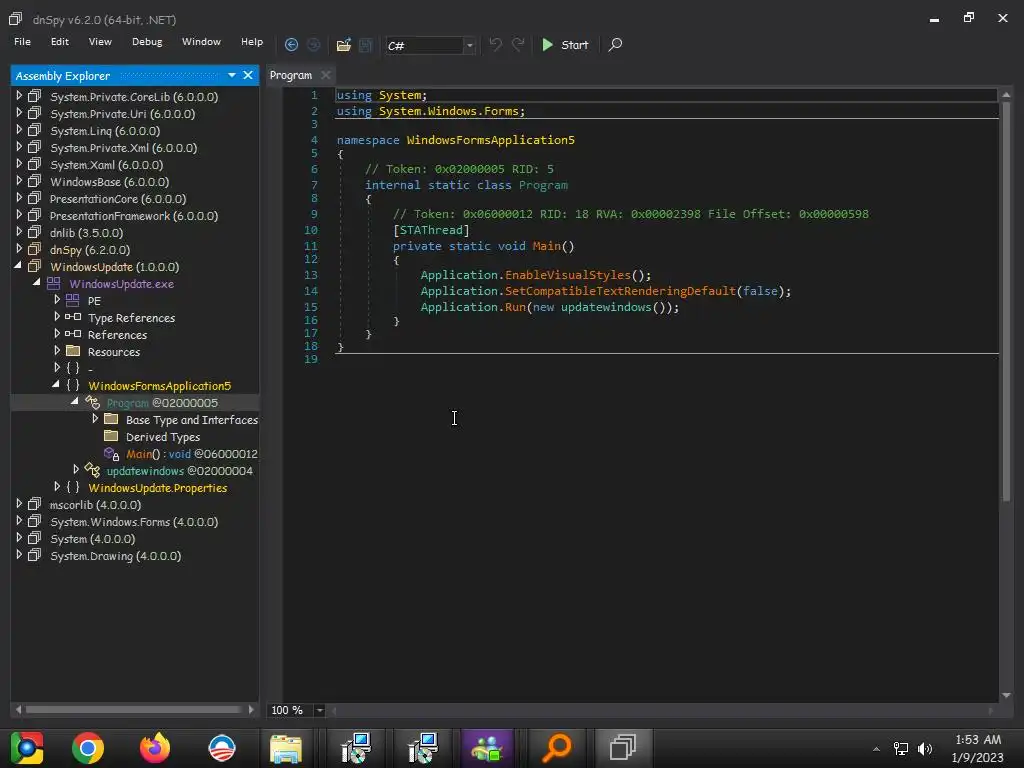Open the Edit menu
This screenshot has width=1024, height=768.
[x=59, y=41]
